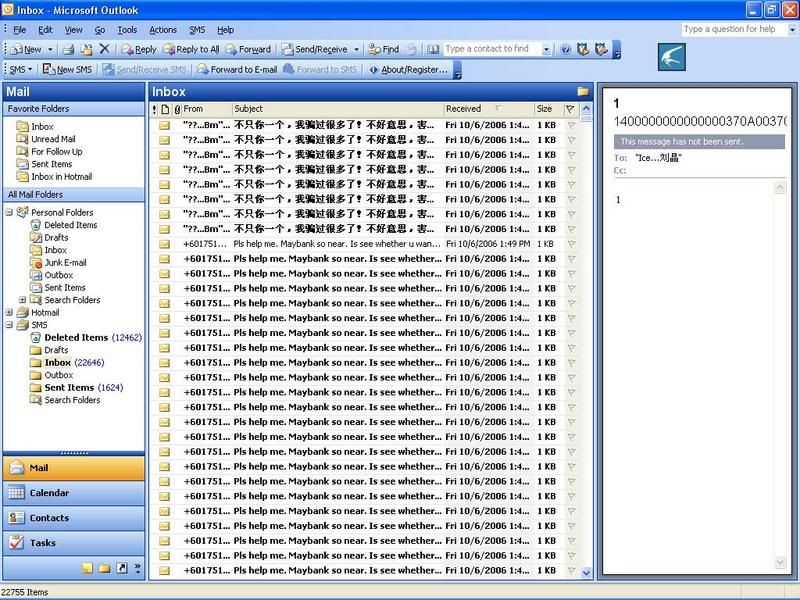Open the Edit menu

click(x=45, y=30)
